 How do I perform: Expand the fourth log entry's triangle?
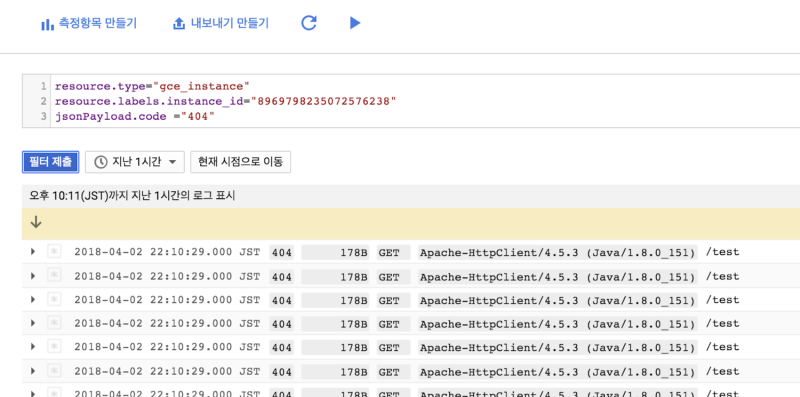[33, 323]
